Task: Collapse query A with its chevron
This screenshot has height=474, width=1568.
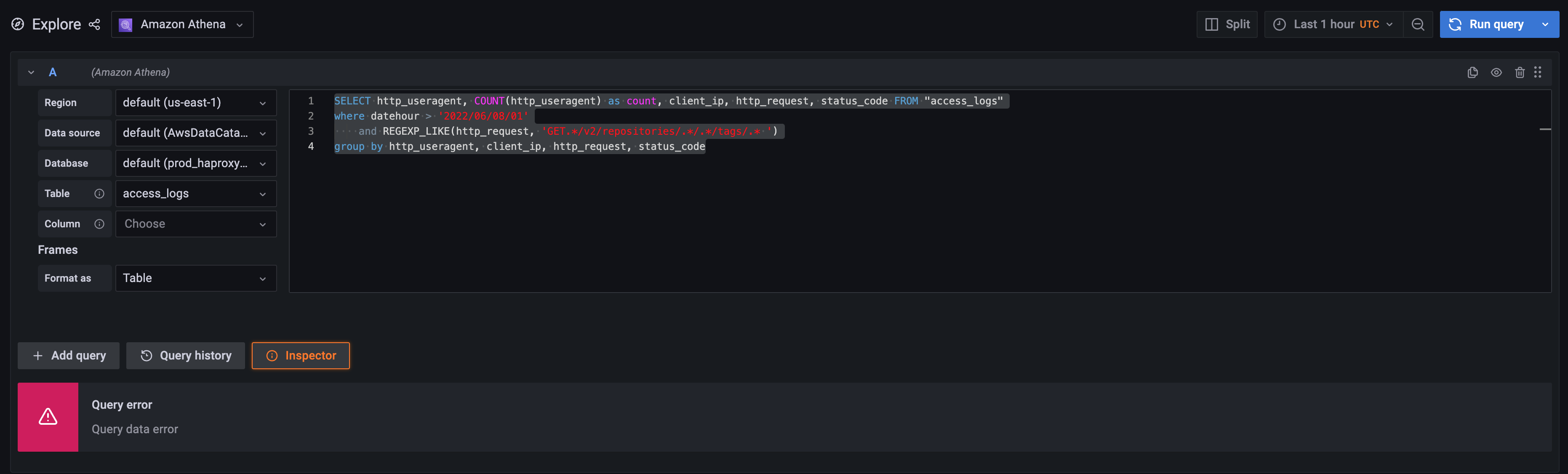Action: (x=31, y=72)
